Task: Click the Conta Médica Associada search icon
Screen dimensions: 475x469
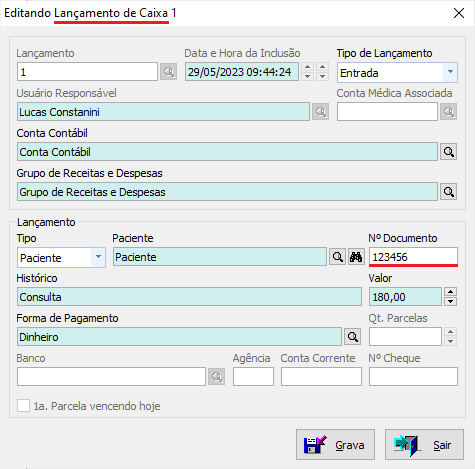Action: tap(448, 112)
